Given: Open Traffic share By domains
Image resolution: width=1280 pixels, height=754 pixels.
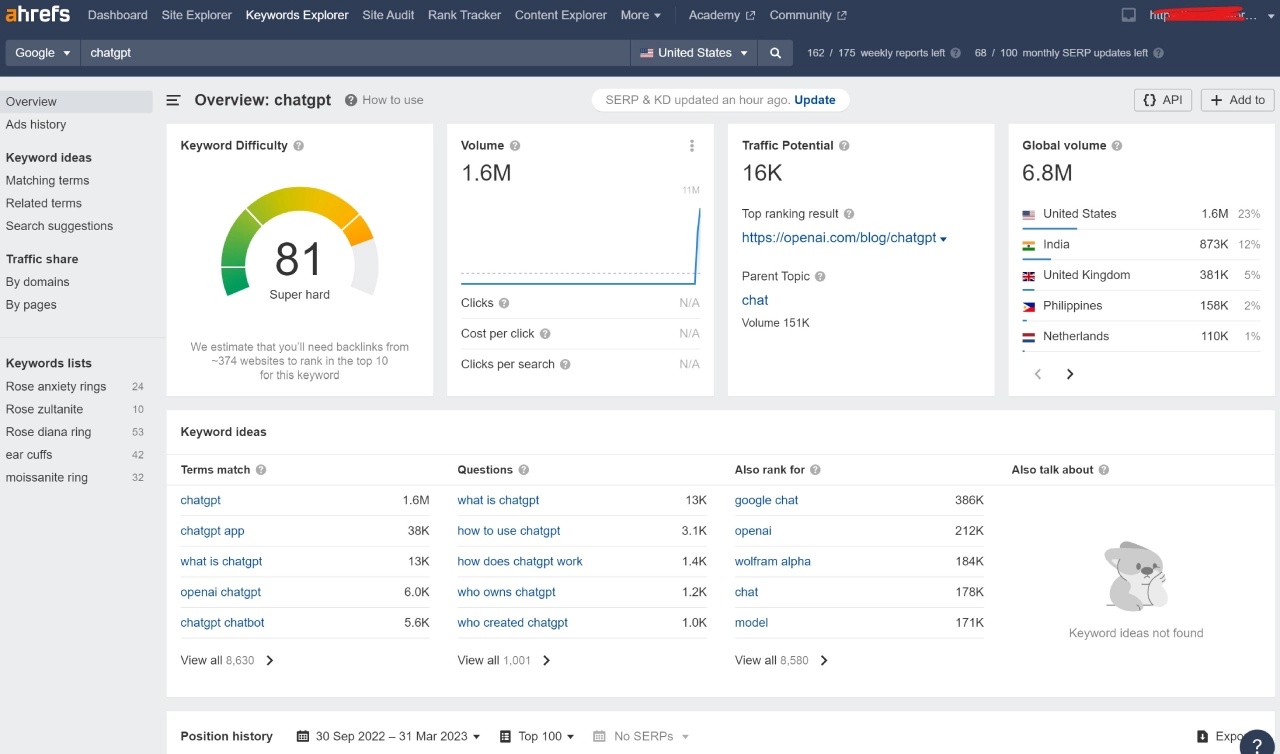Looking at the screenshot, I should [38, 282].
